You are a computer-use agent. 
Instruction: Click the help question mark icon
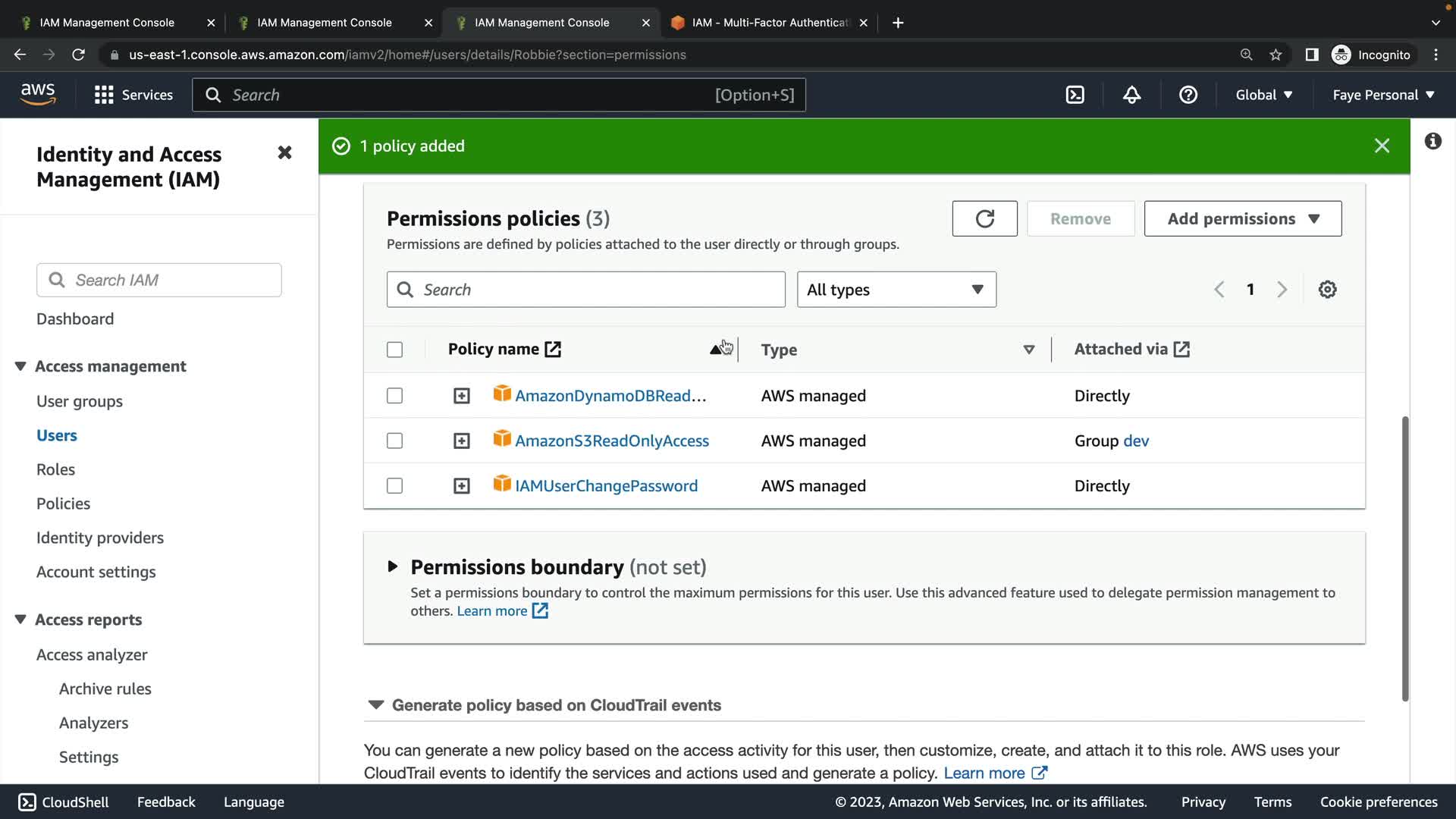pyautogui.click(x=1188, y=95)
